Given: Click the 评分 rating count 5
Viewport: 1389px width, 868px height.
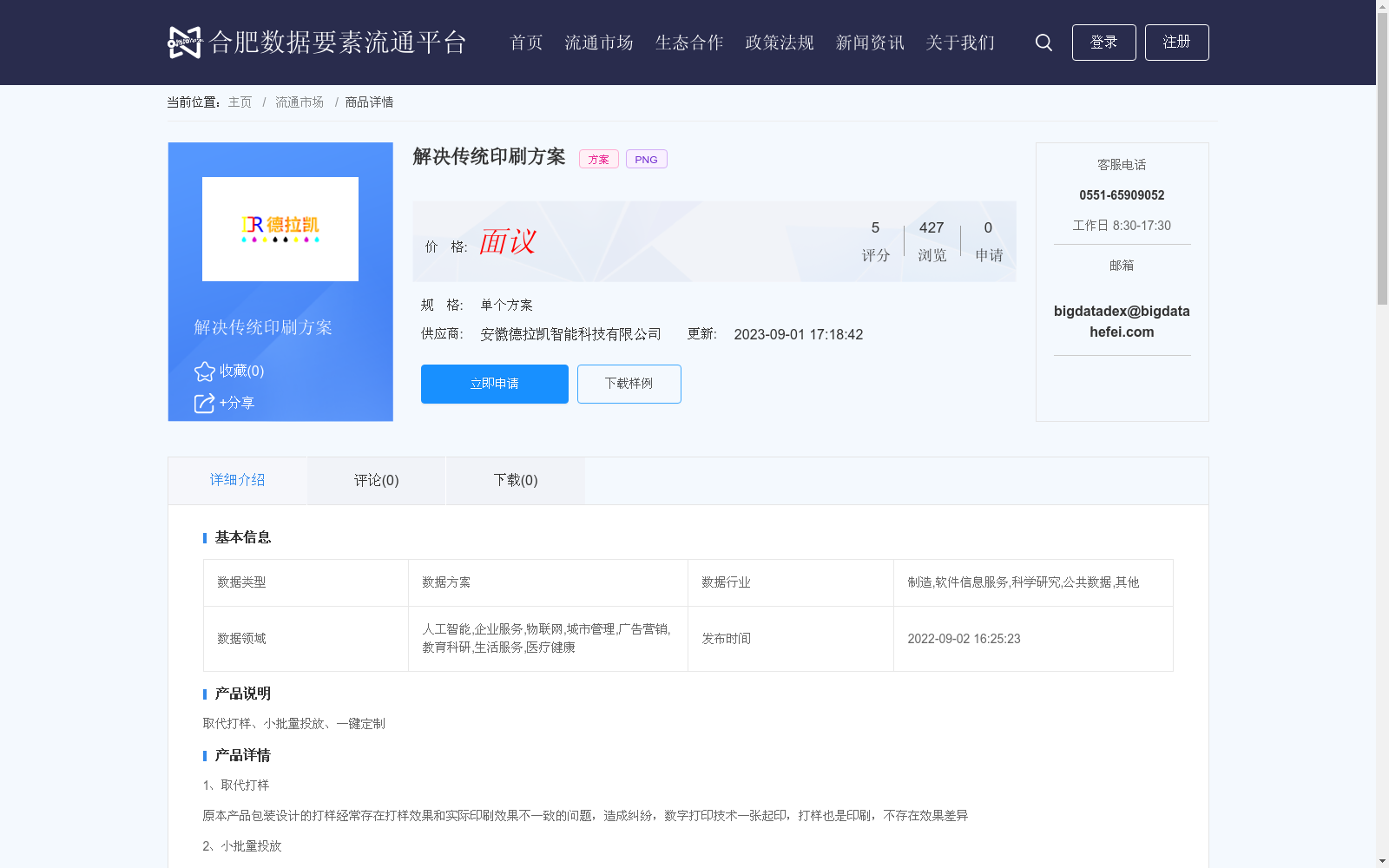Looking at the screenshot, I should click(x=875, y=227).
